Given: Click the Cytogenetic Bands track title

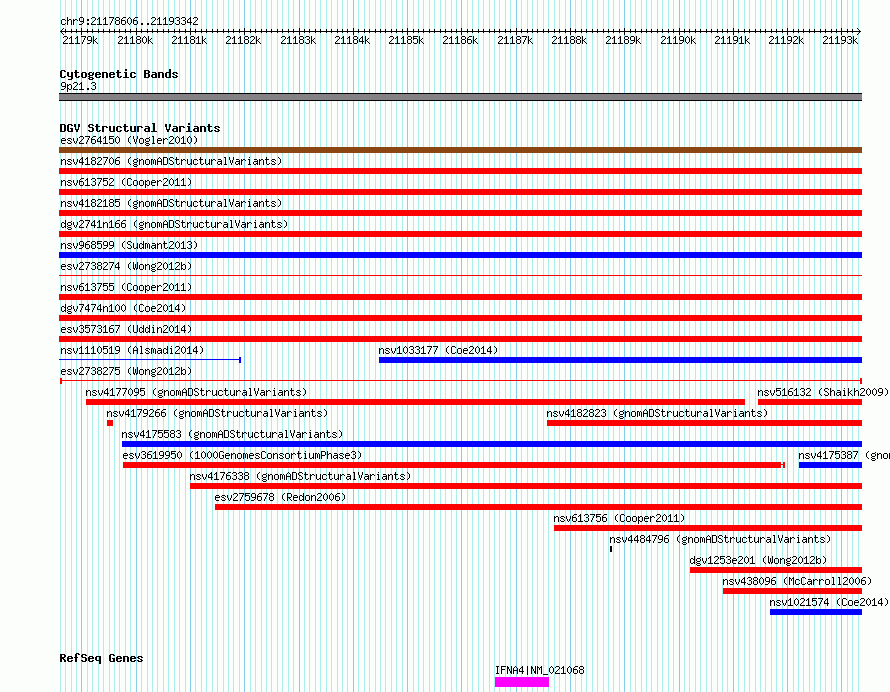Looking at the screenshot, I should click(x=119, y=74).
